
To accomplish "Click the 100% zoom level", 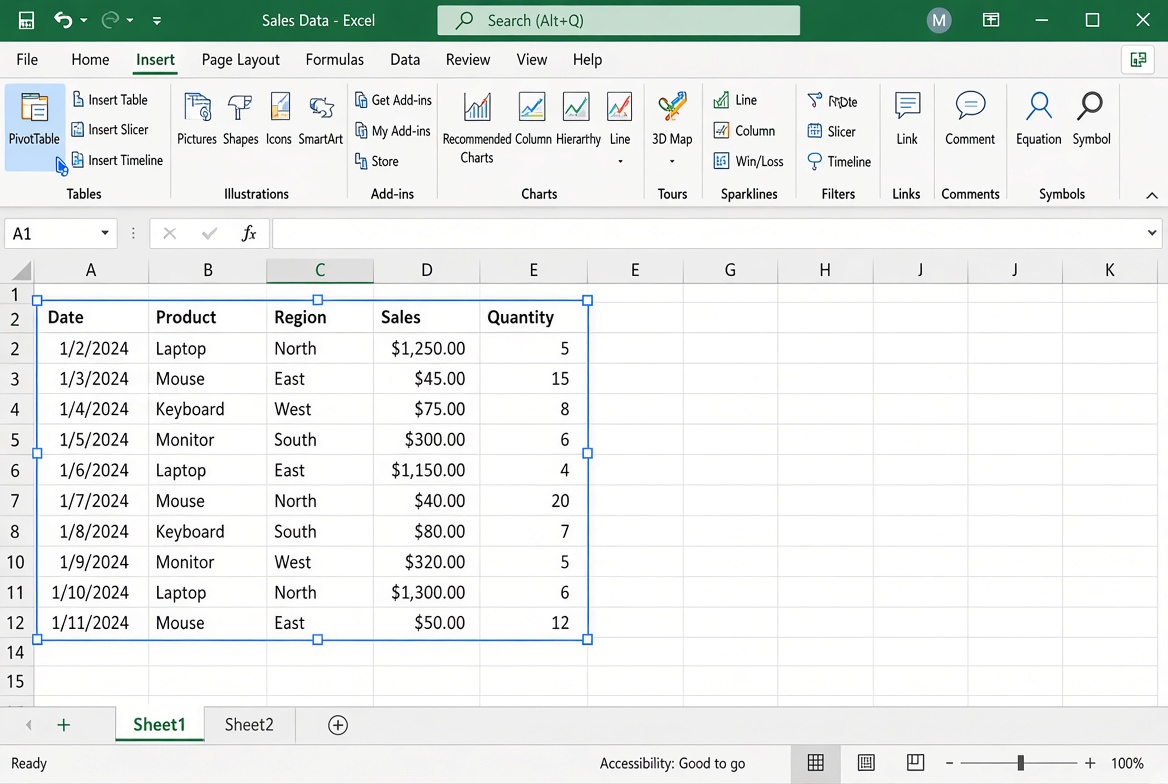I will point(1127,763).
